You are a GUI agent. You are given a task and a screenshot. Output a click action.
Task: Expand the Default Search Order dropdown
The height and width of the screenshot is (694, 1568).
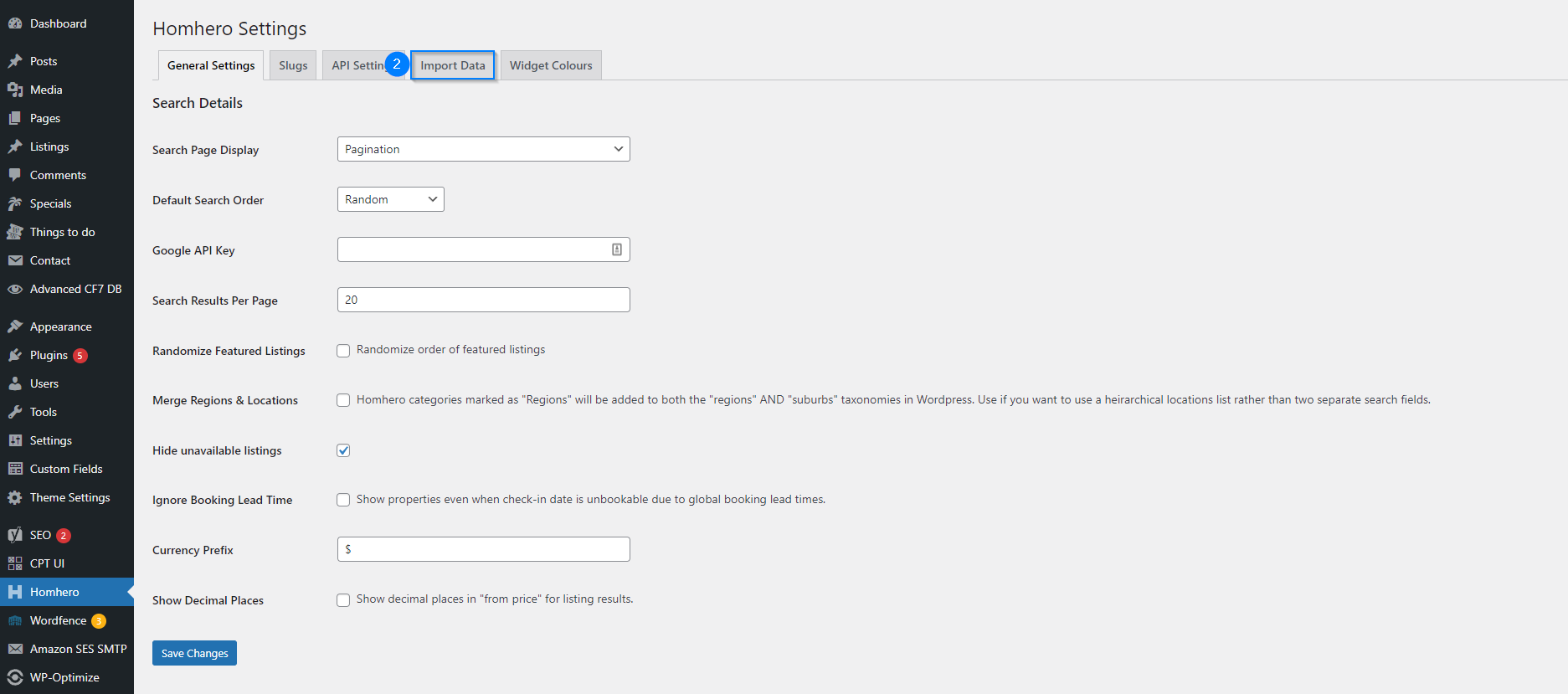pyautogui.click(x=390, y=199)
